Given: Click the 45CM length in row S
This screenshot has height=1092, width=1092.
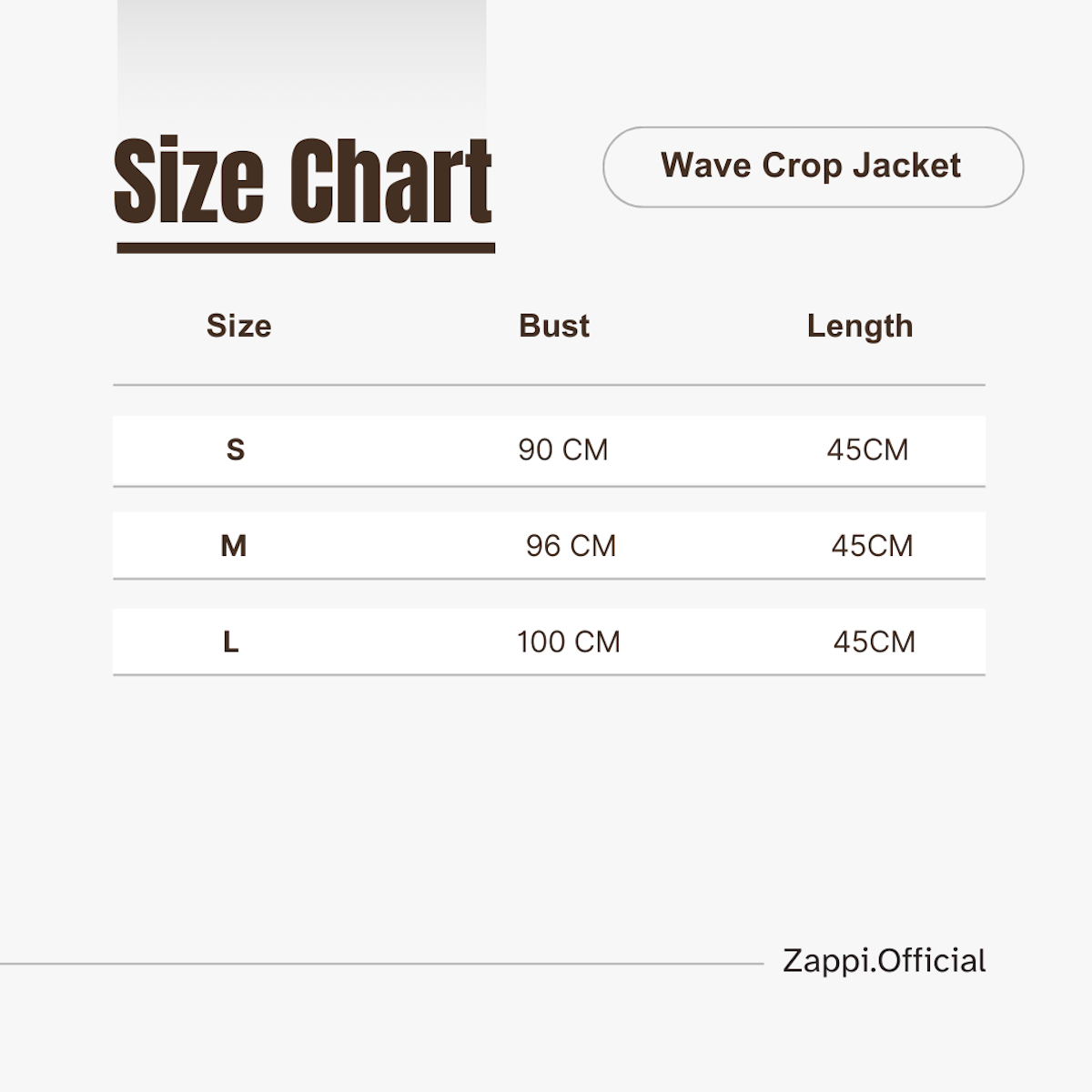Looking at the screenshot, I should [867, 450].
